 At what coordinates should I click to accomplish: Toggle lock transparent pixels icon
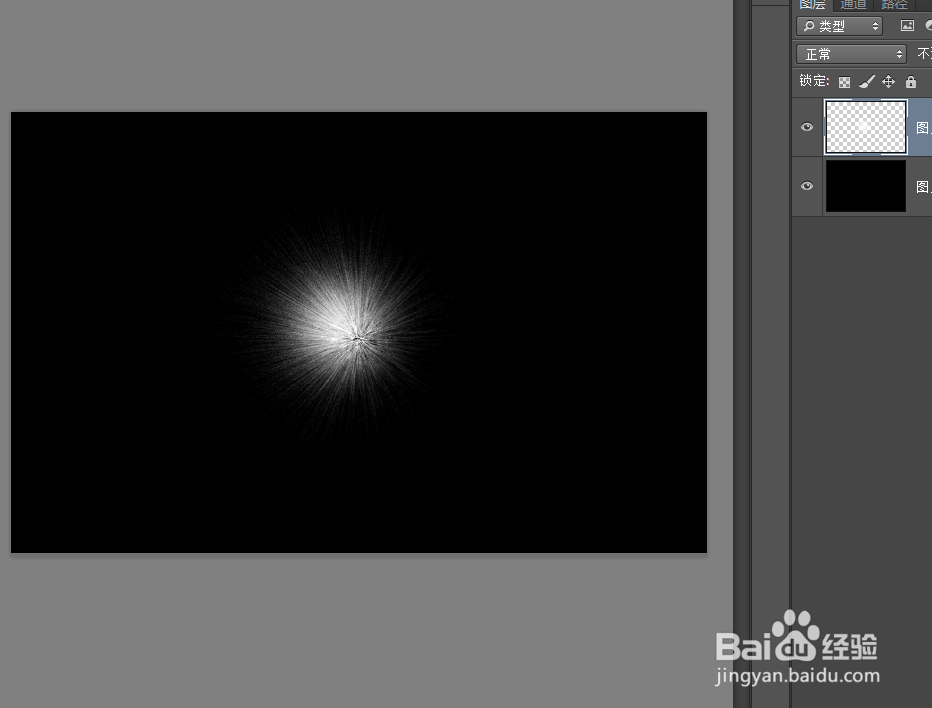pyautogui.click(x=844, y=82)
